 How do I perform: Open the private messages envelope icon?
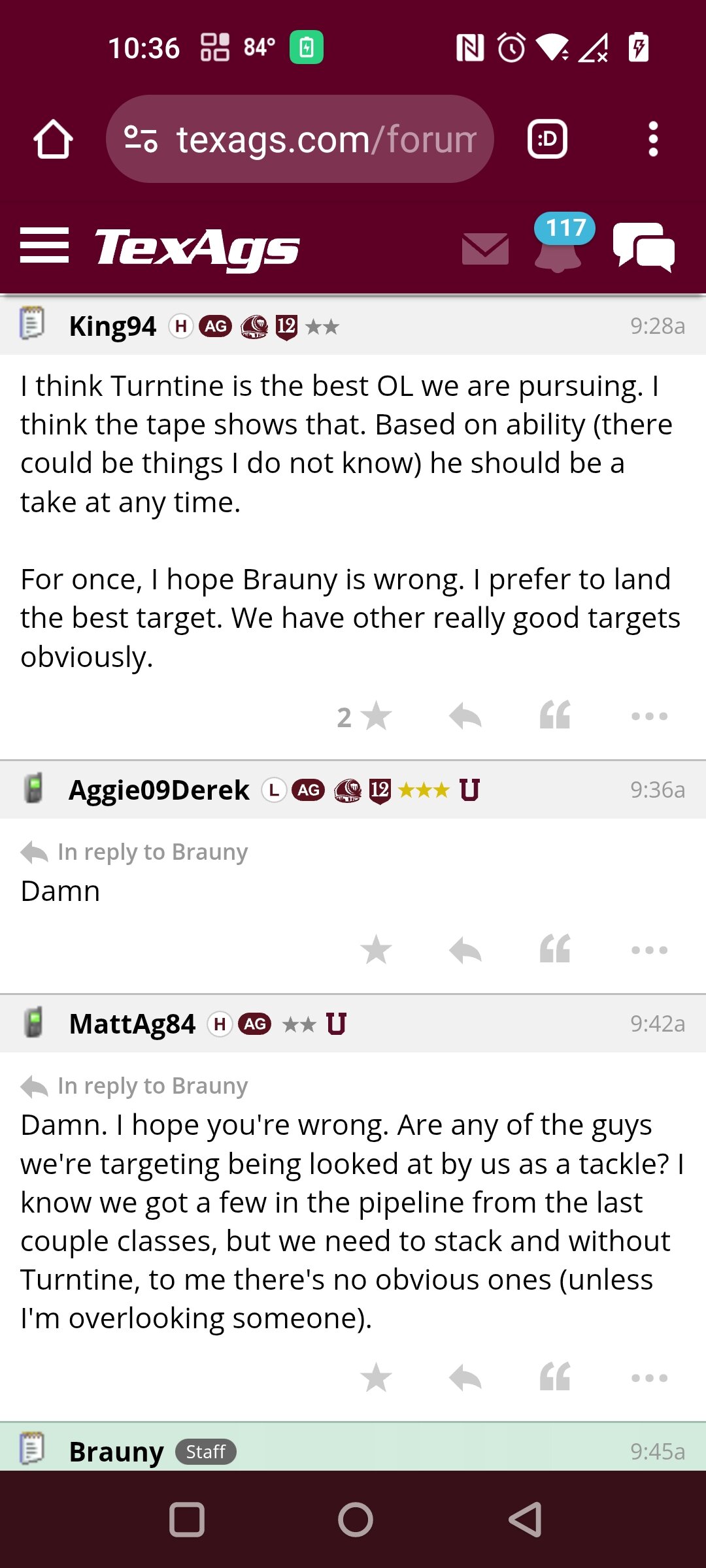(x=485, y=249)
